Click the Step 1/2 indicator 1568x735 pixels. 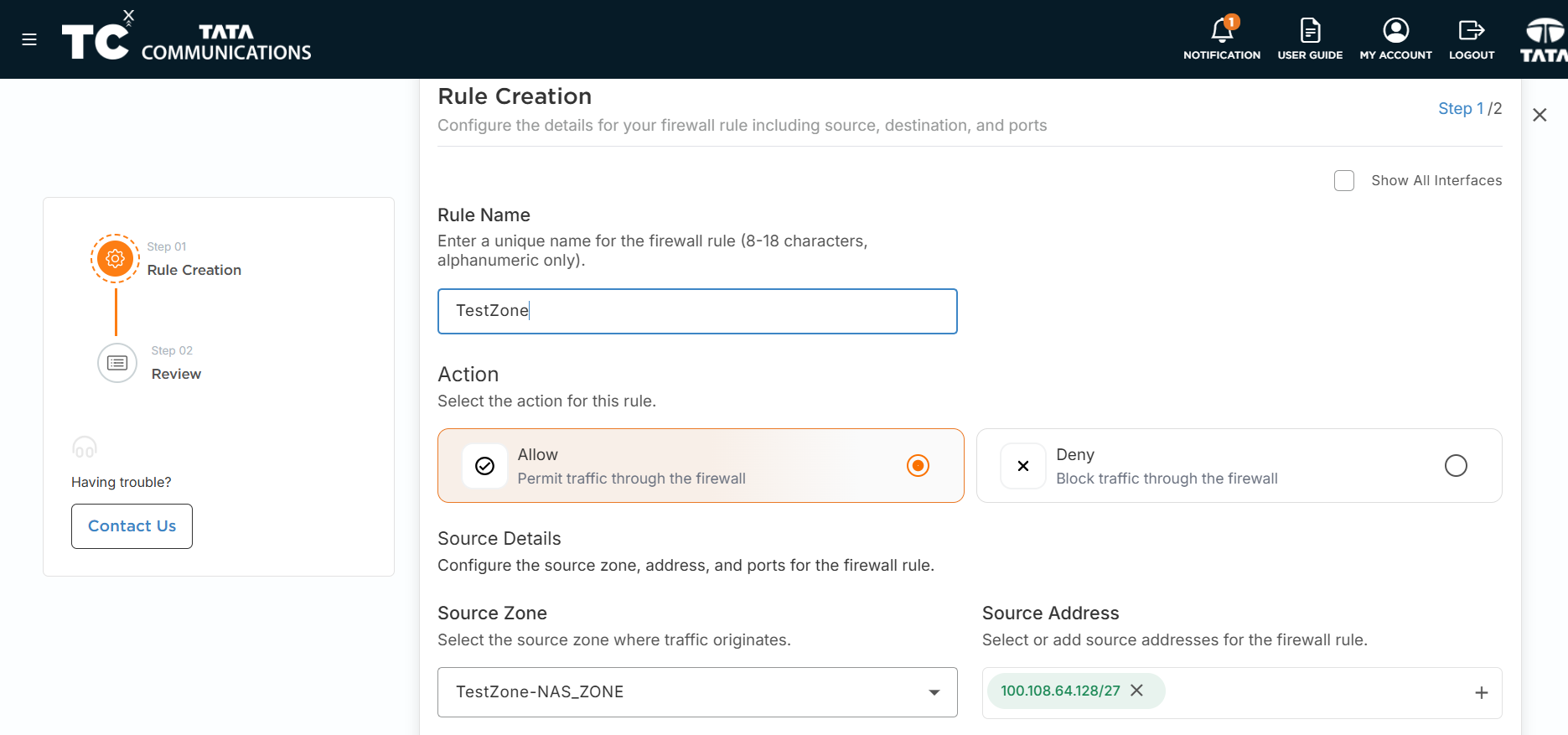(x=1470, y=109)
